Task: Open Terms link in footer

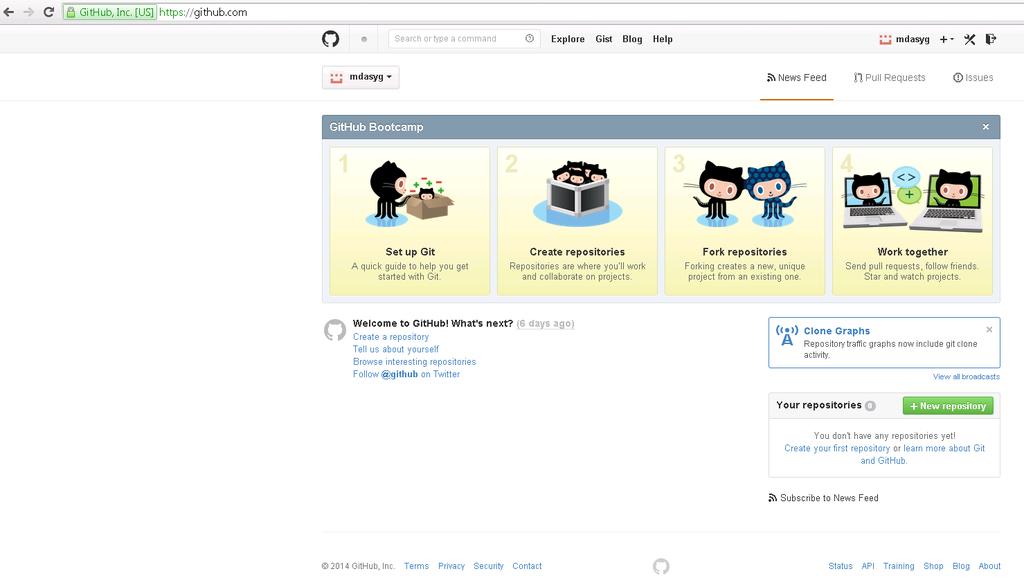Action: click(x=416, y=566)
